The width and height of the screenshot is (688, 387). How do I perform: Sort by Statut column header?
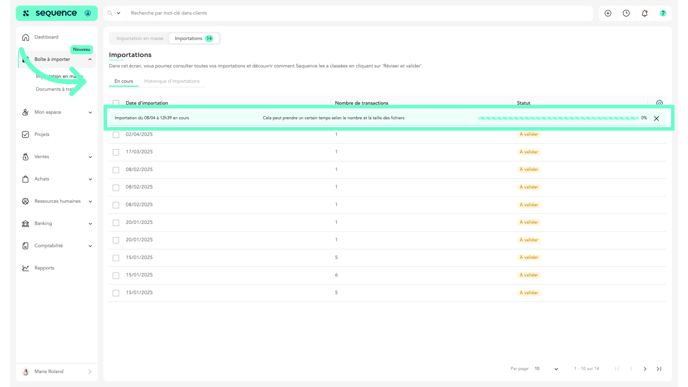[x=523, y=103]
